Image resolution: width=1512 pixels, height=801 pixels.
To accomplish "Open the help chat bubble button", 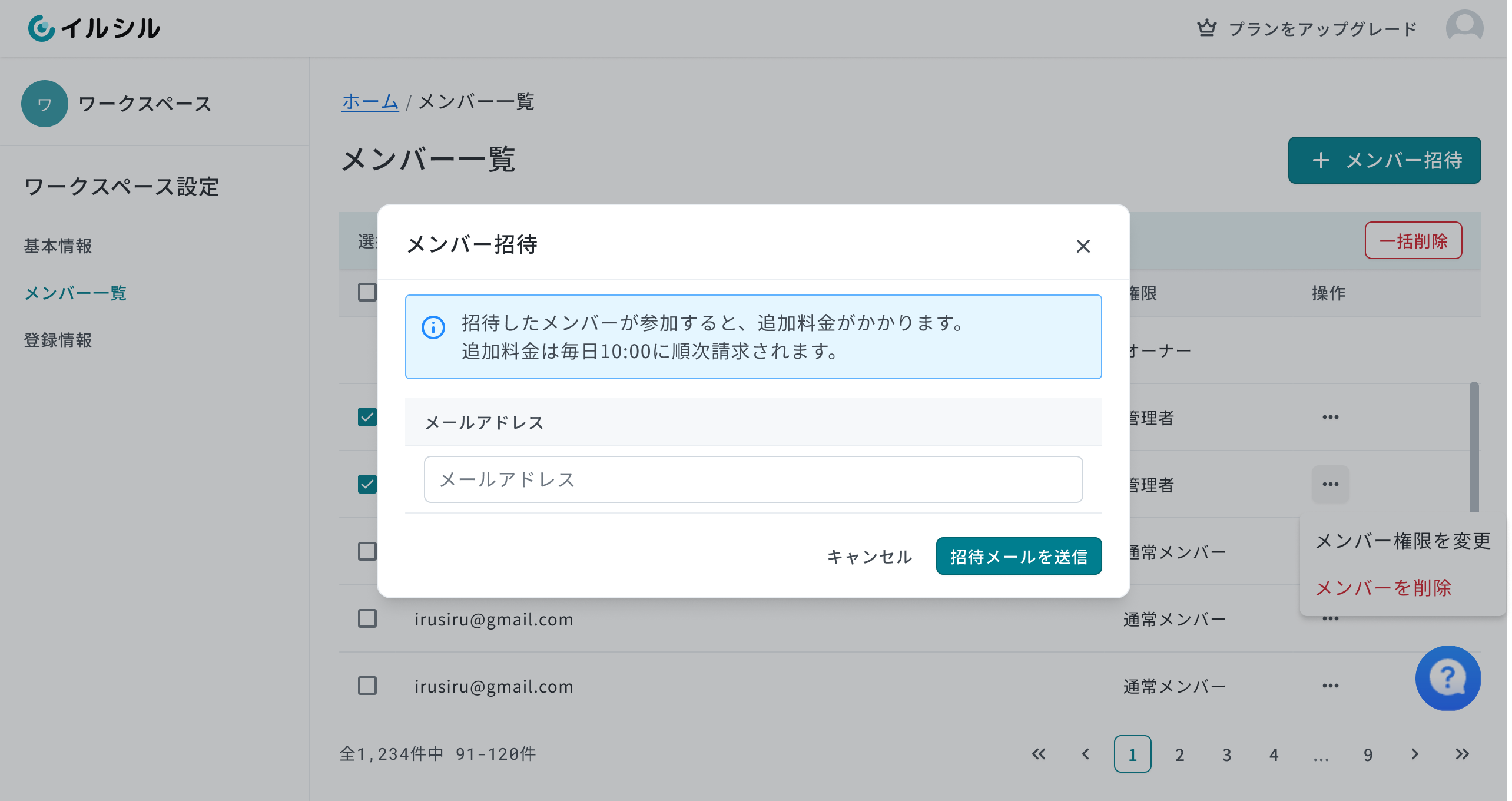I will coord(1448,678).
